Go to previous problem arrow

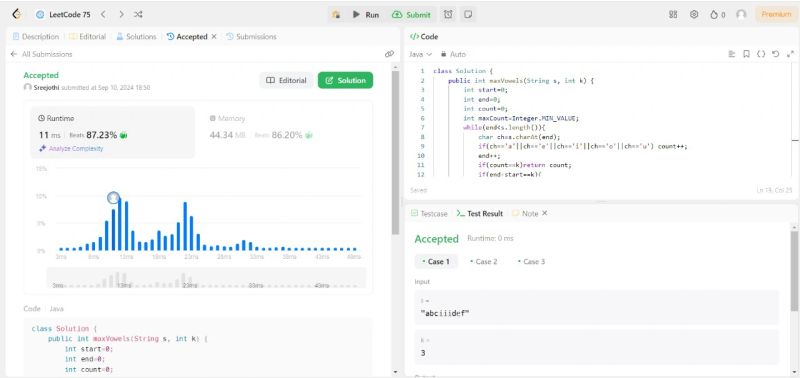(103, 15)
